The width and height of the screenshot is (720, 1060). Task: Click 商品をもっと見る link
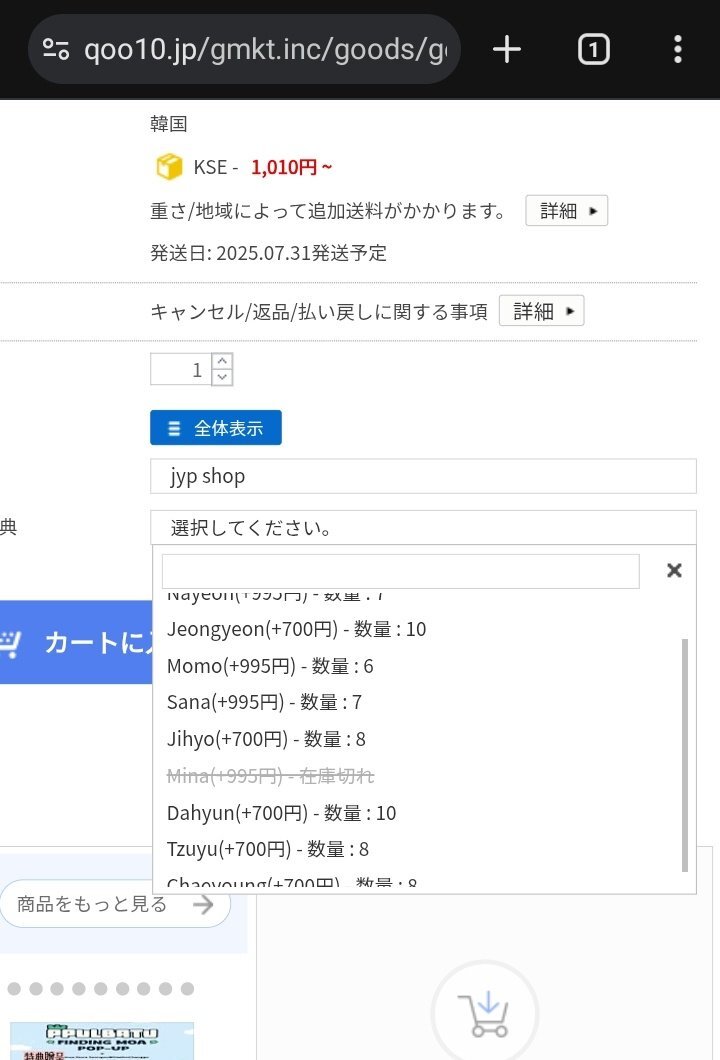115,904
